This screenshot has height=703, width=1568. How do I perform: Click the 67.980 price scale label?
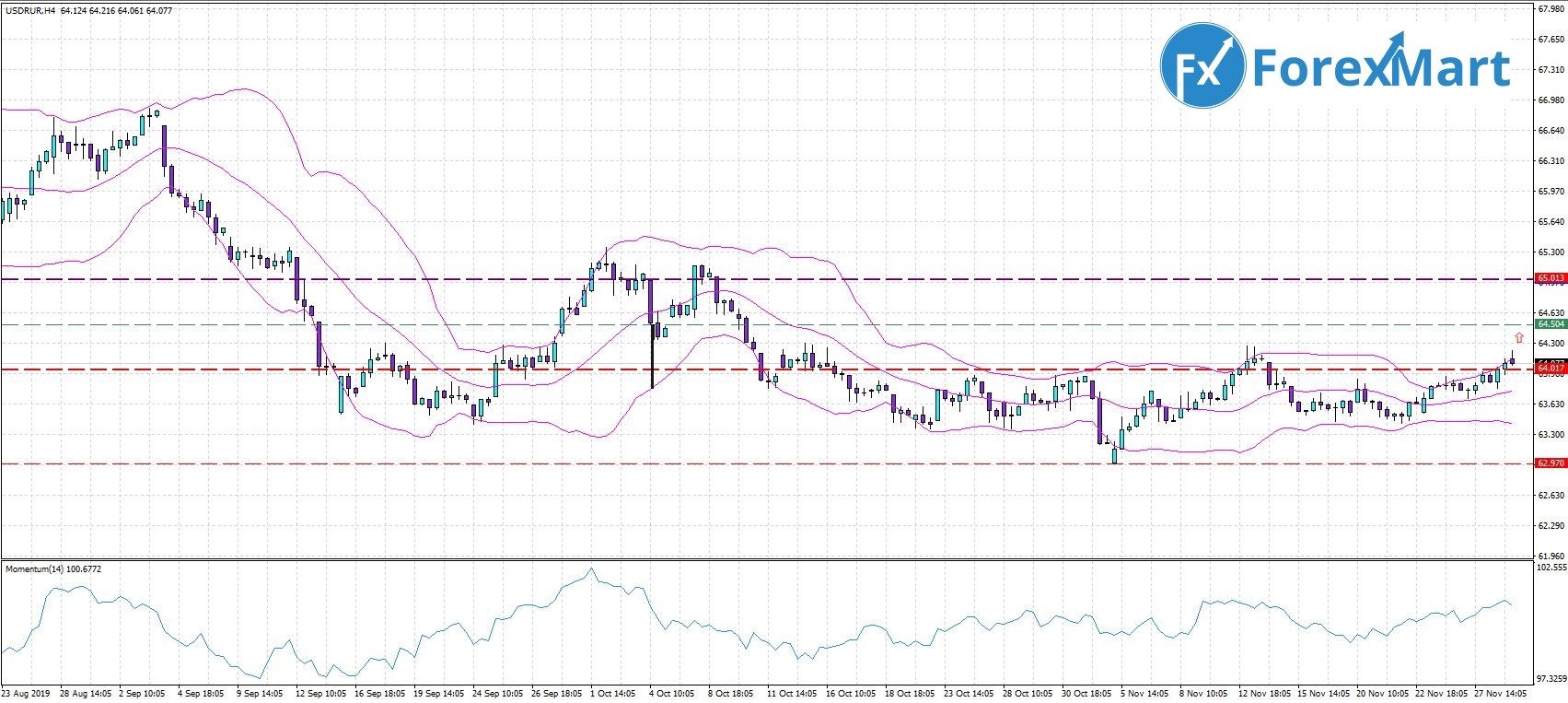pos(1551,10)
